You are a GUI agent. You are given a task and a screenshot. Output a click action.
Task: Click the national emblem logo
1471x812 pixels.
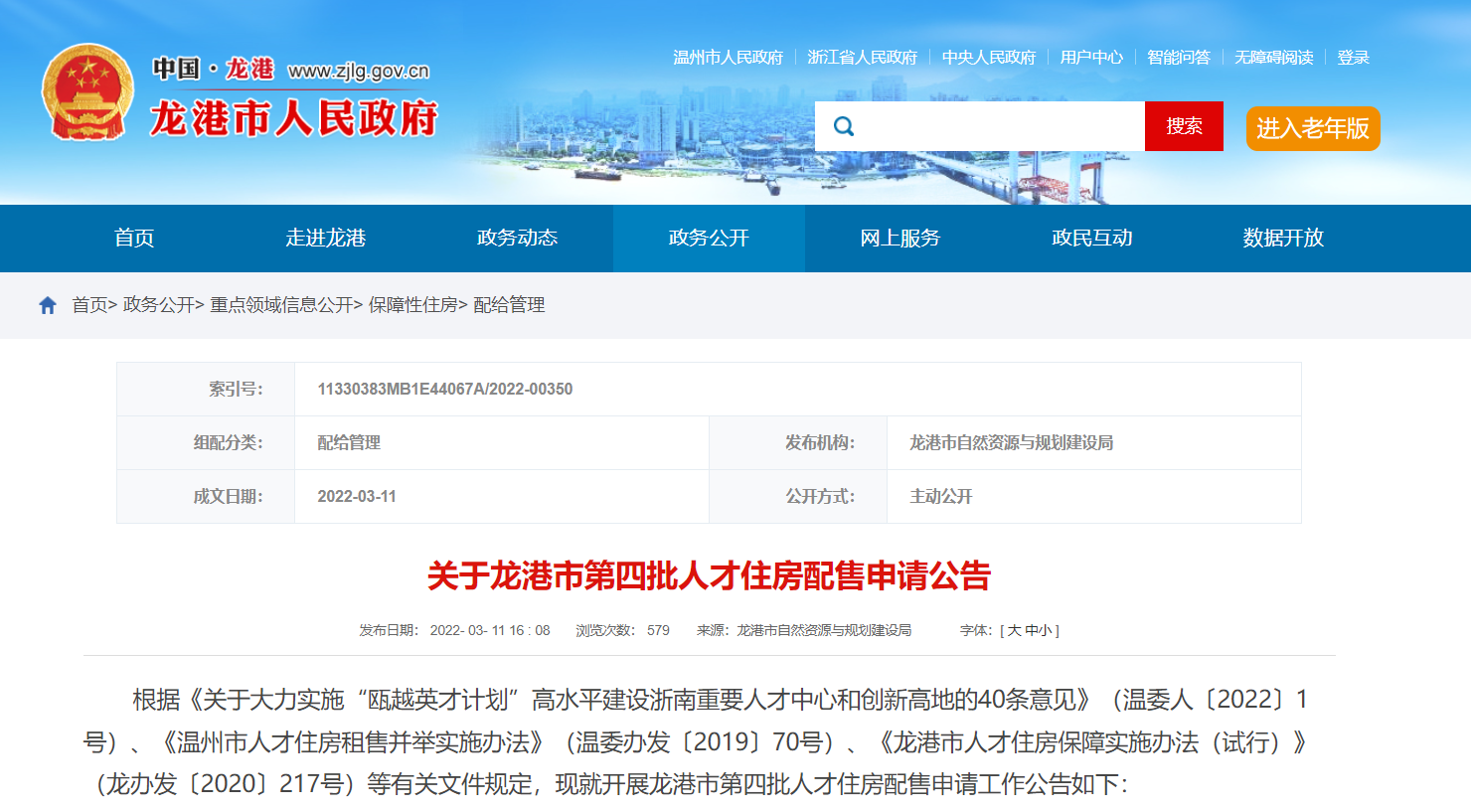(x=87, y=92)
